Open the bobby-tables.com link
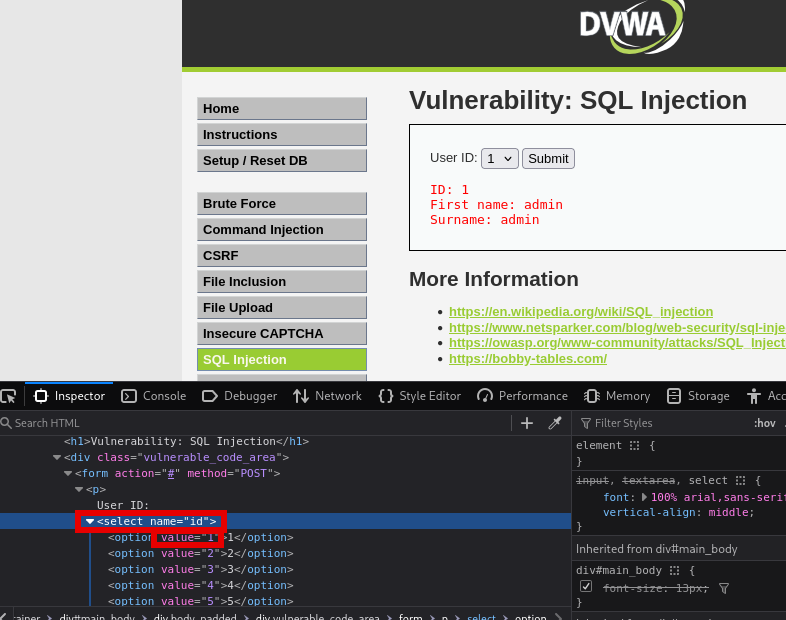The width and height of the screenshot is (786, 620). point(528,359)
